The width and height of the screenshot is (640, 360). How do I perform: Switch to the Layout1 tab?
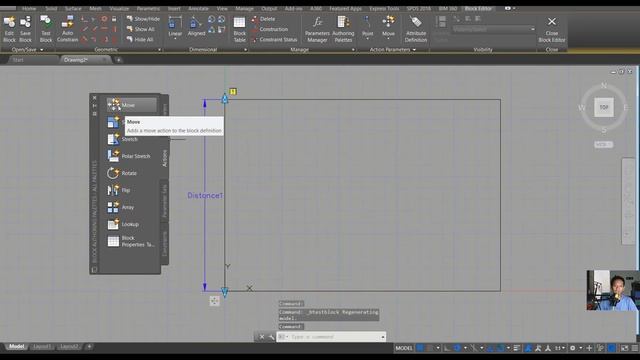42,347
